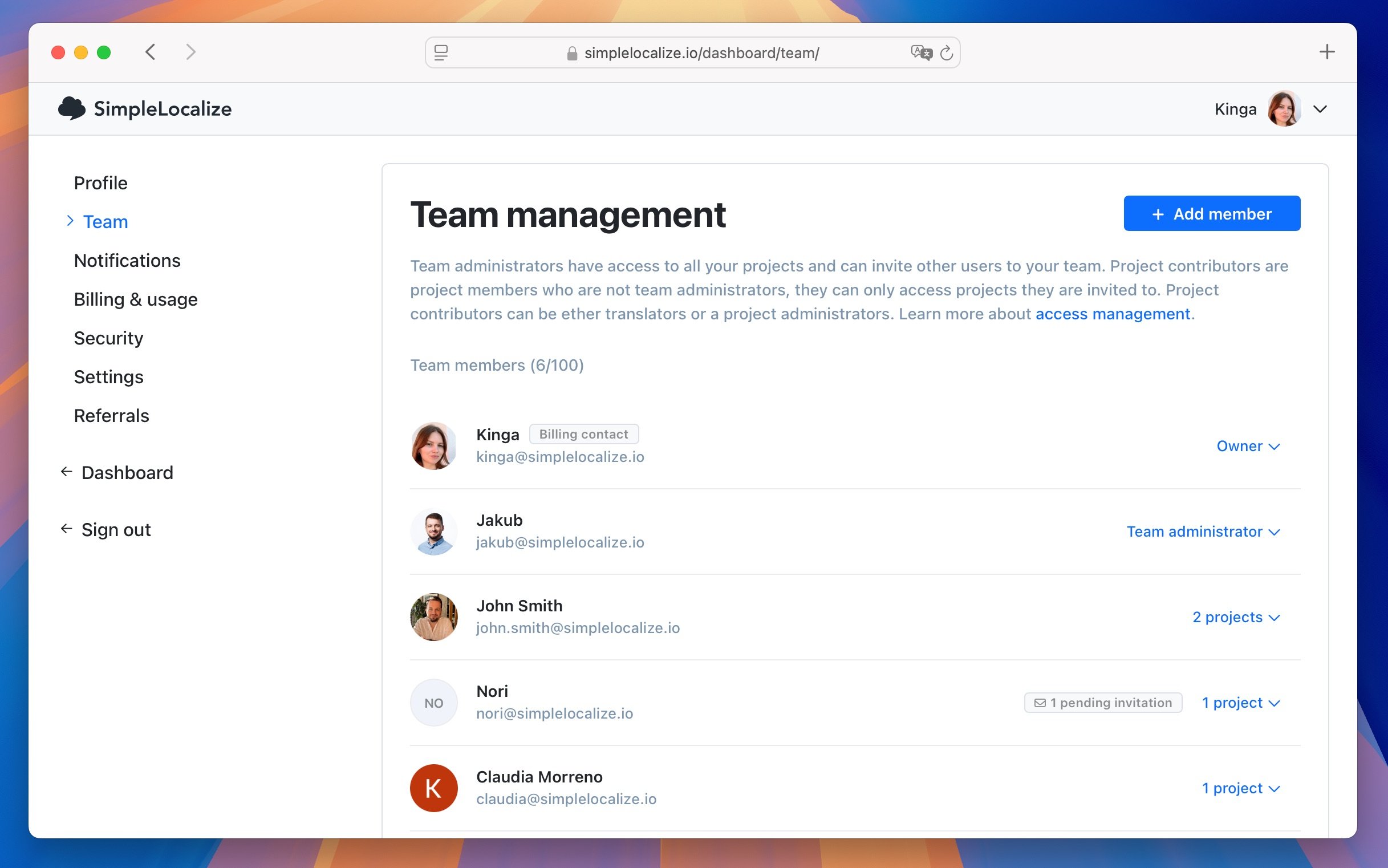Click the lock icon beside the URL
Image resolution: width=1388 pixels, height=868 pixels.
[572, 54]
